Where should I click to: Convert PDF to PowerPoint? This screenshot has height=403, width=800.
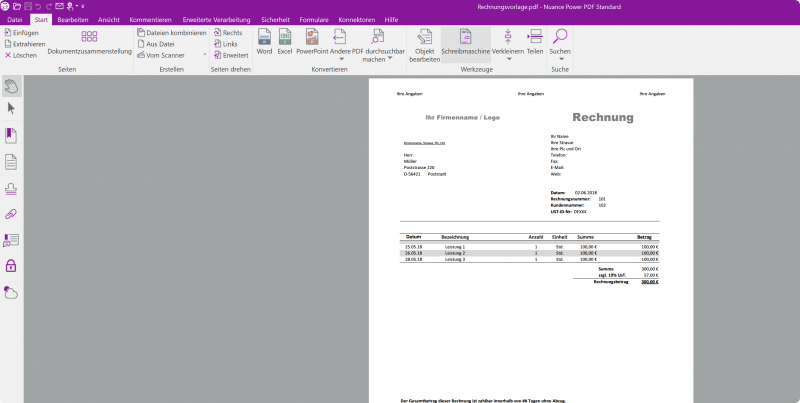312,42
